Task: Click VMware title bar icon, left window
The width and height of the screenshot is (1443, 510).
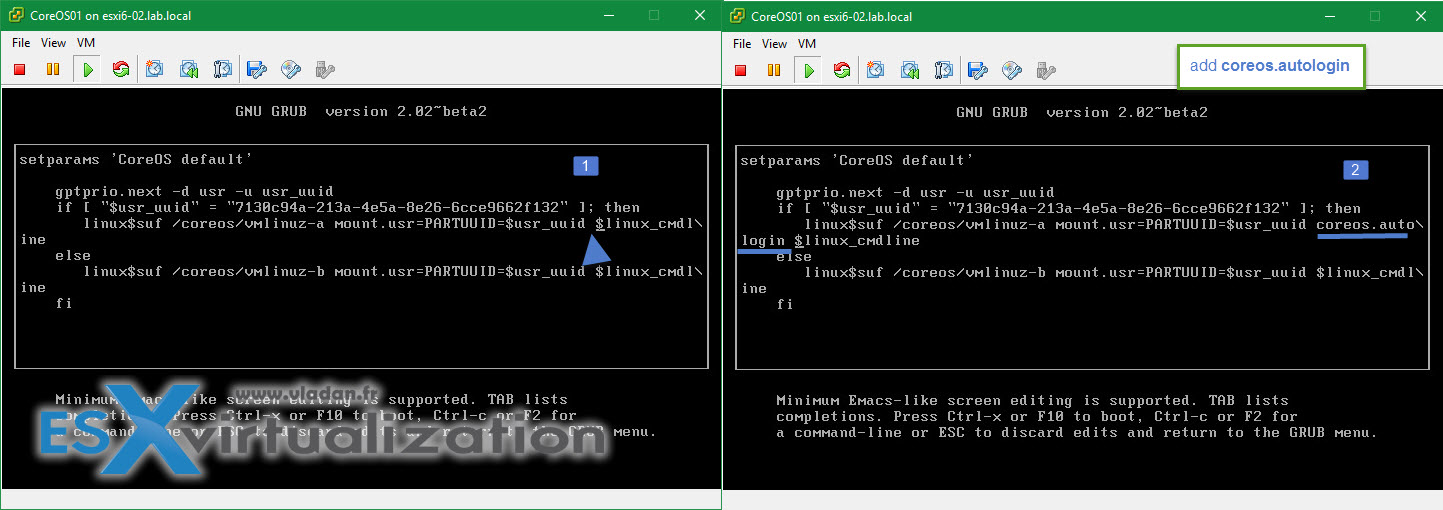Action: click(x=16, y=15)
